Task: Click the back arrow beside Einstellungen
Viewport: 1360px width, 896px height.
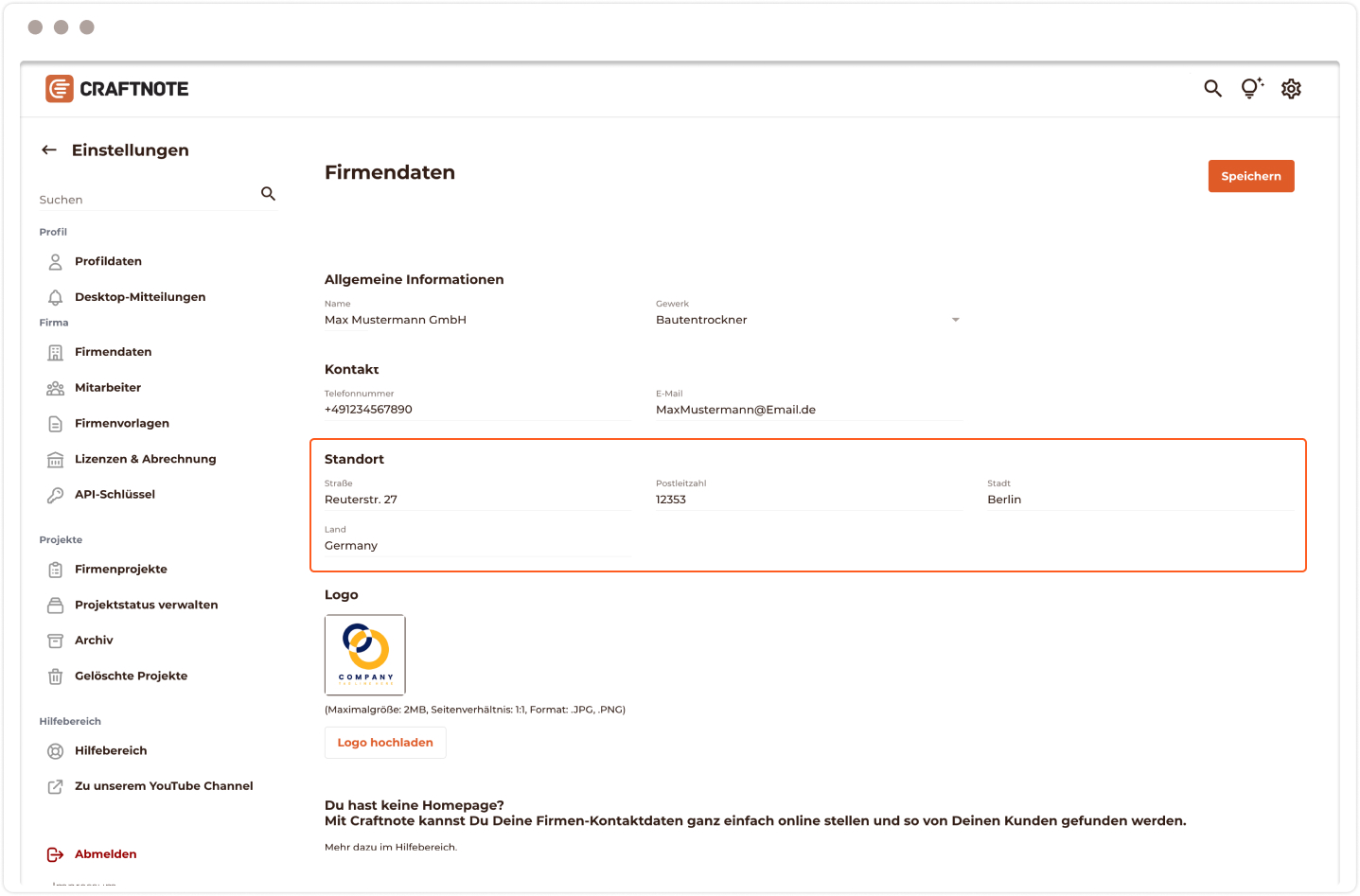Action: tap(49, 150)
